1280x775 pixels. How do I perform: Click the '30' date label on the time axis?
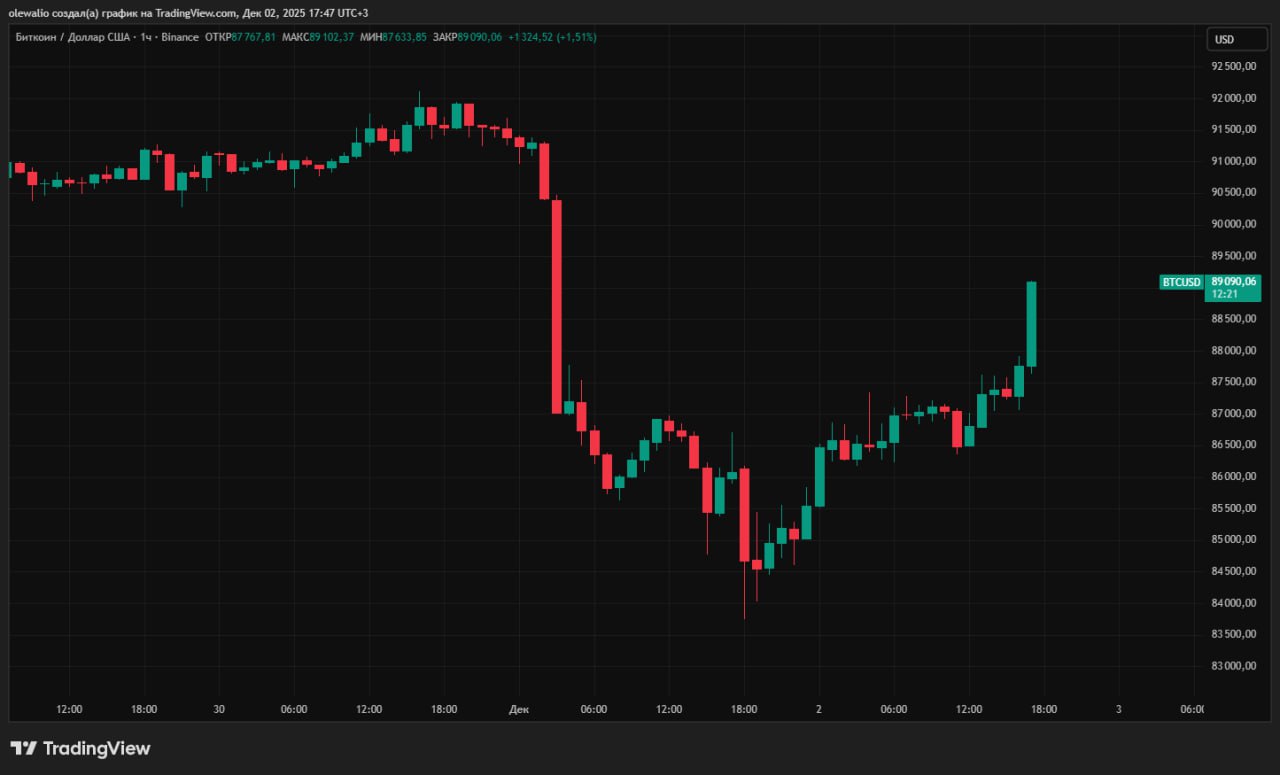[218, 709]
